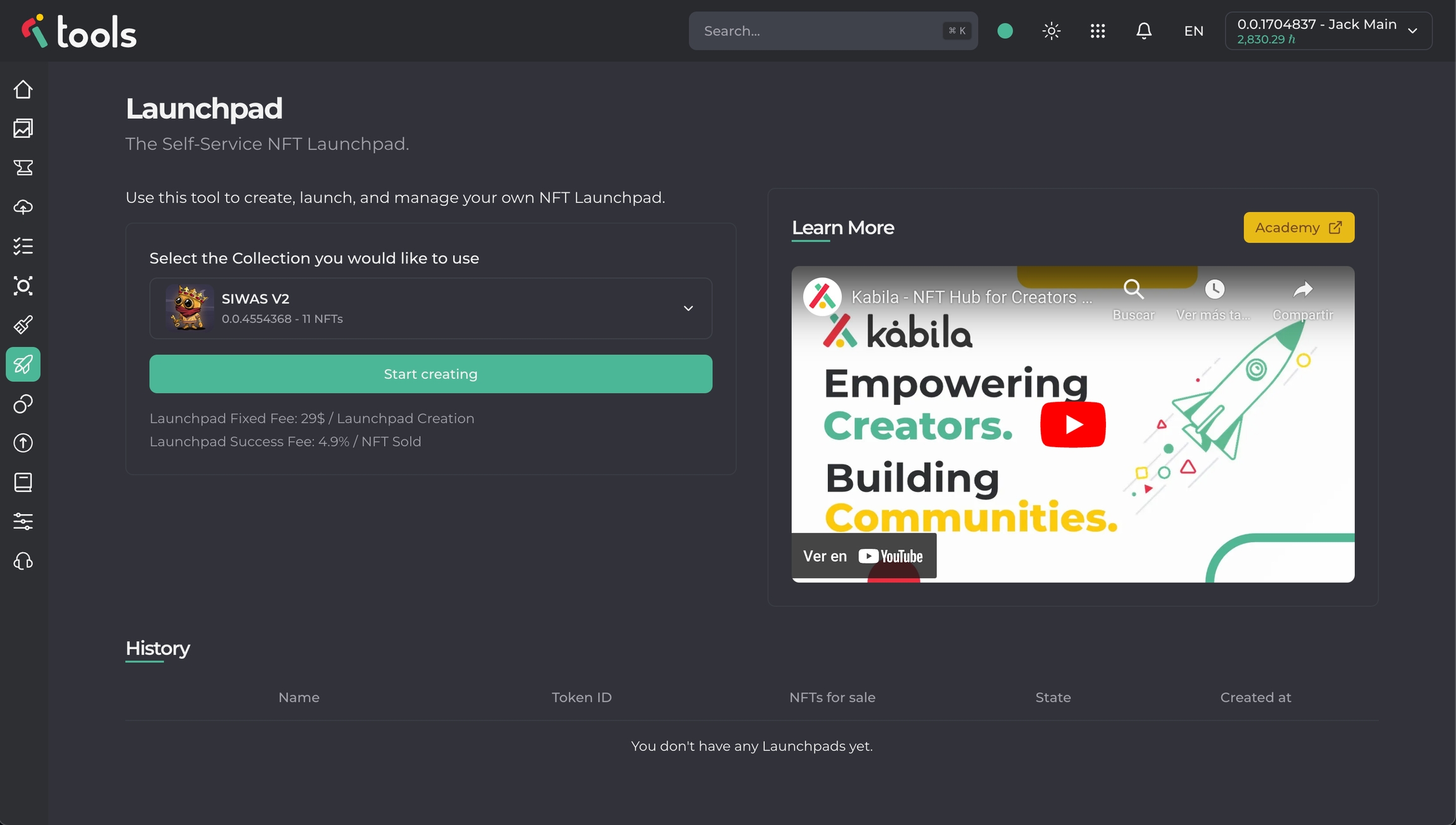Click the paint roller sidebar icon

coord(23,325)
